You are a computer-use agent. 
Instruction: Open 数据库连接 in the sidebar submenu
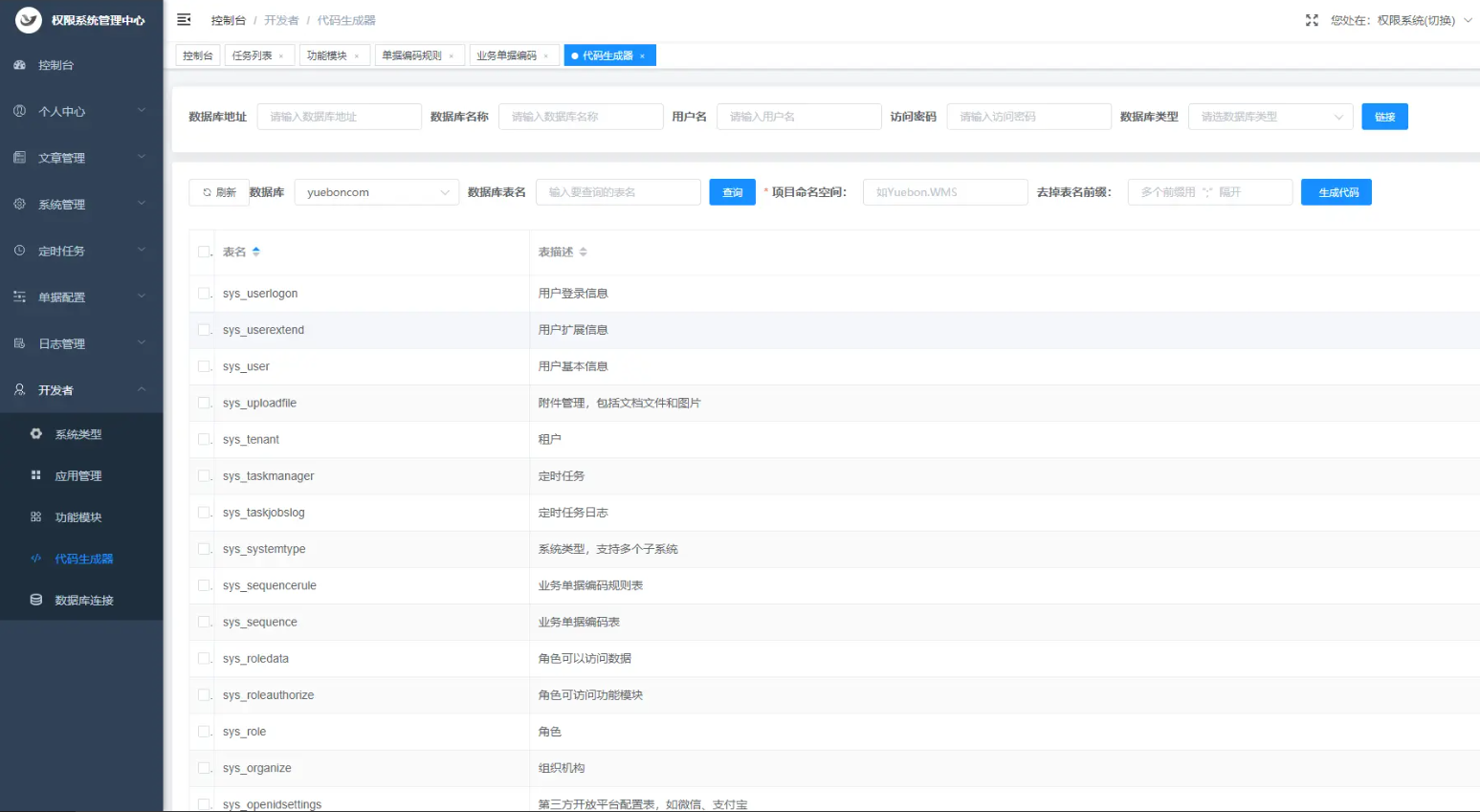coord(84,601)
